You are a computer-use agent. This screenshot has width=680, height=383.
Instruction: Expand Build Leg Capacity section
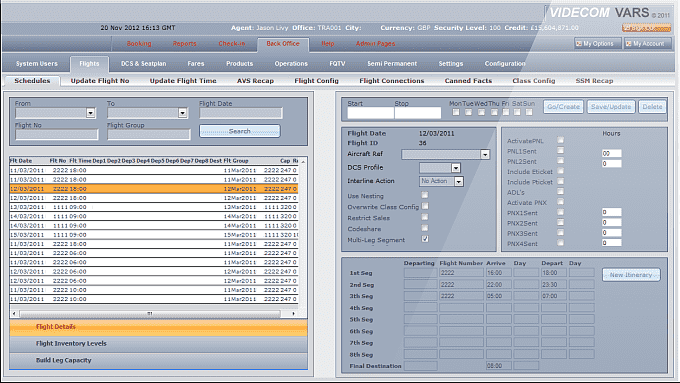pos(159,360)
